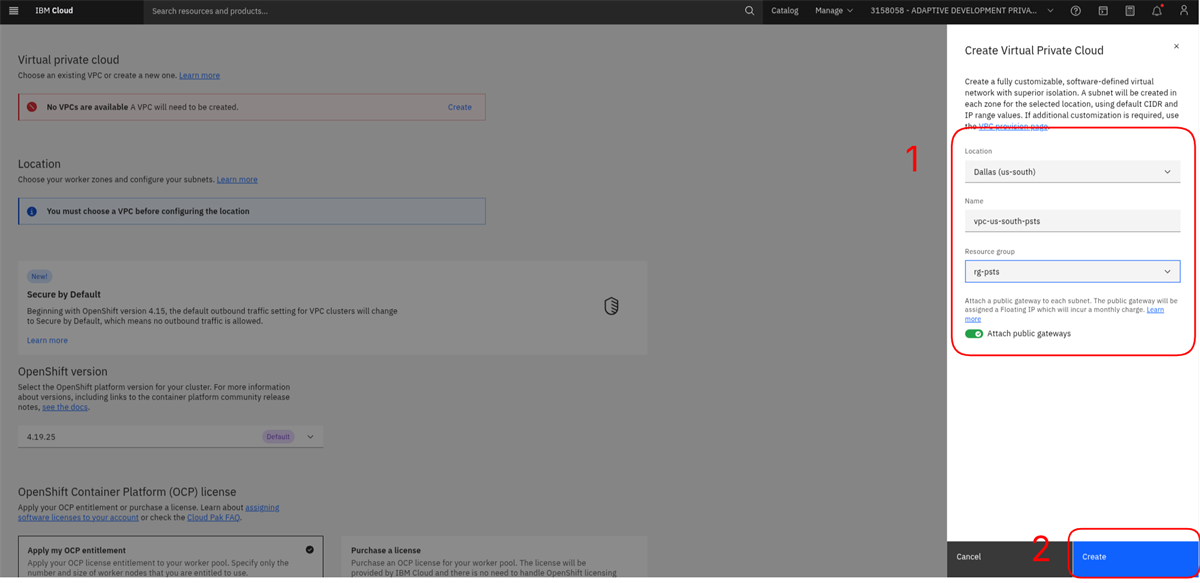This screenshot has width=1200, height=583.
Task: Open the cost estimator calculator icon
Action: 1130,11
